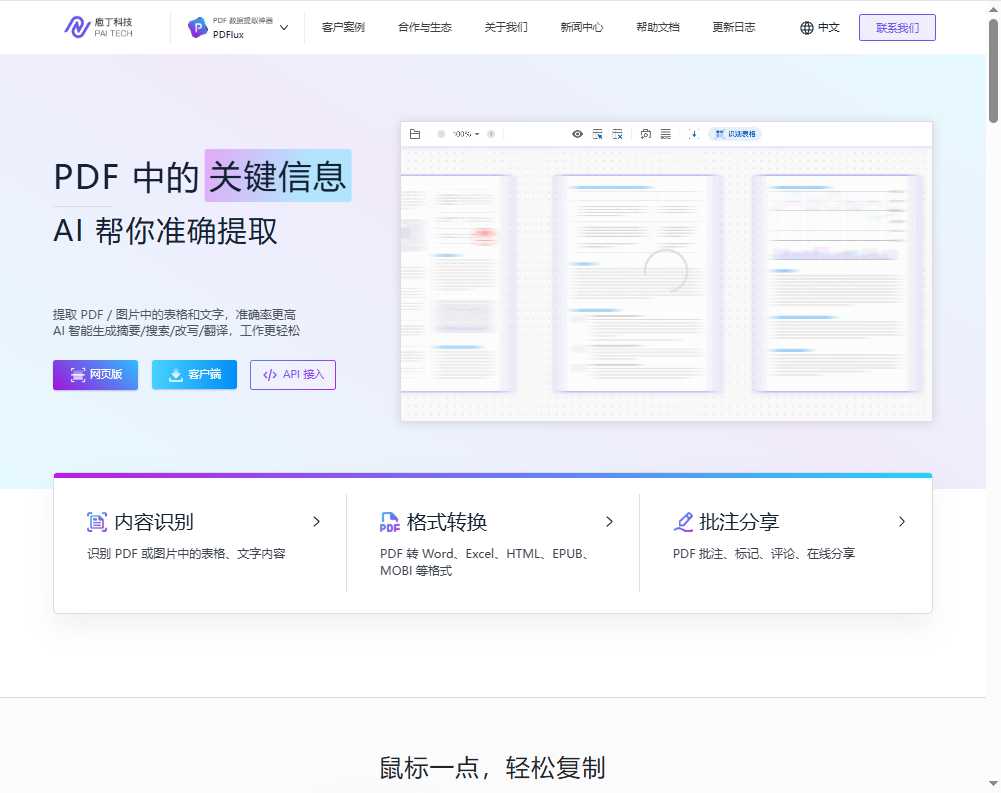The image size is (1001, 793).
Task: Click the 联系我们 button
Action: (897, 27)
